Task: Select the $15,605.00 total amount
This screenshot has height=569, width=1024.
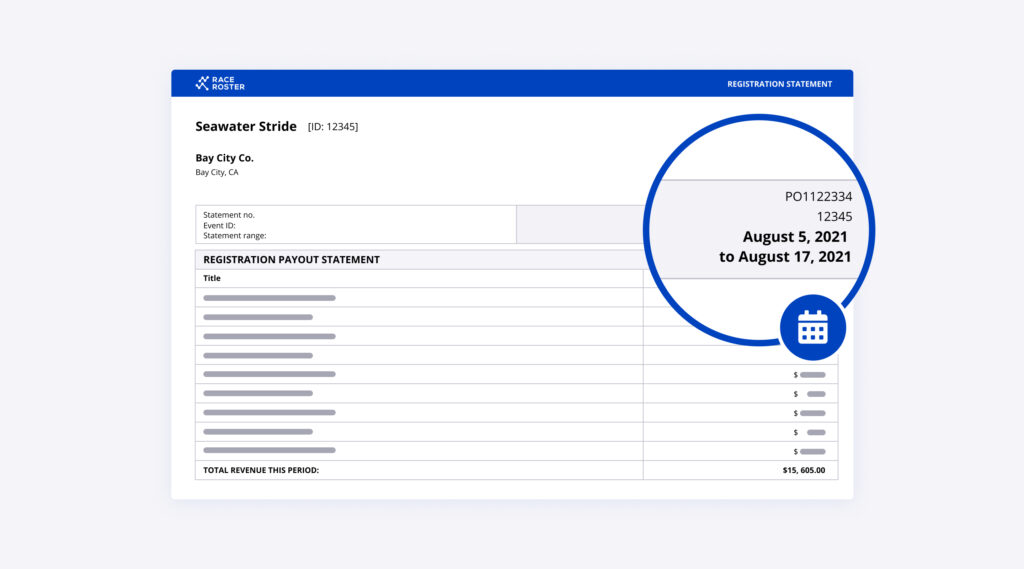Action: point(803,470)
